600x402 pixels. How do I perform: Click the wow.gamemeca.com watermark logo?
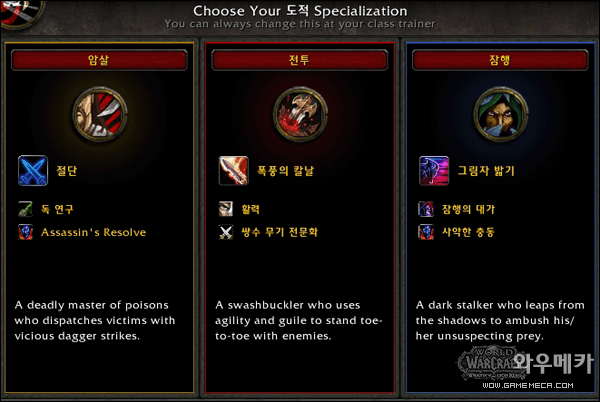(x=526, y=367)
